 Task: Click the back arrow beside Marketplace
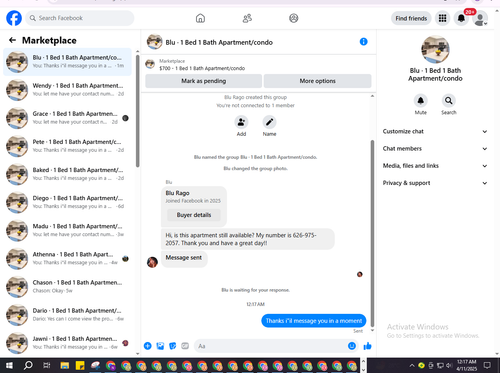[12, 40]
